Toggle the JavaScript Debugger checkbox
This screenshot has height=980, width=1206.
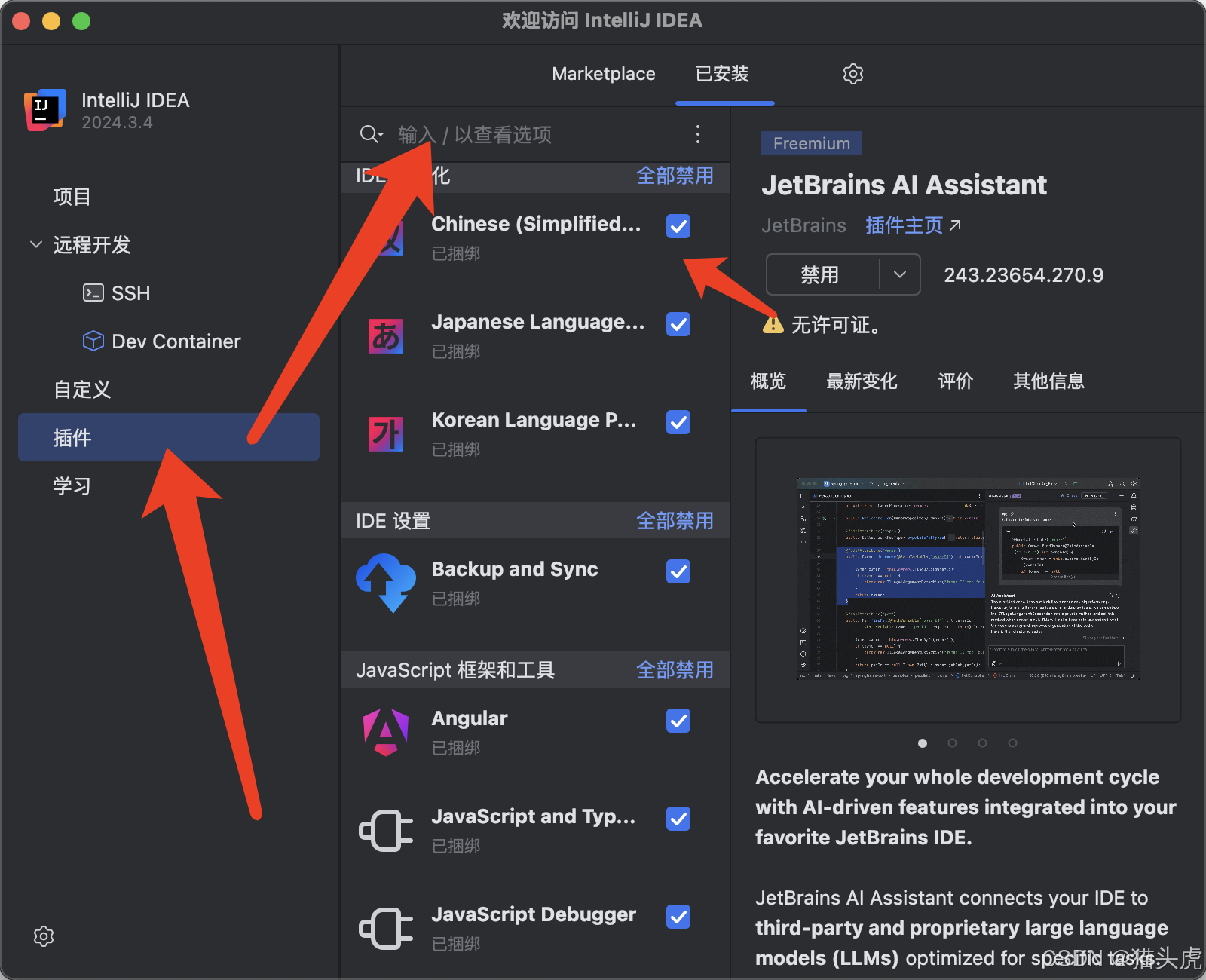pyautogui.click(x=678, y=917)
